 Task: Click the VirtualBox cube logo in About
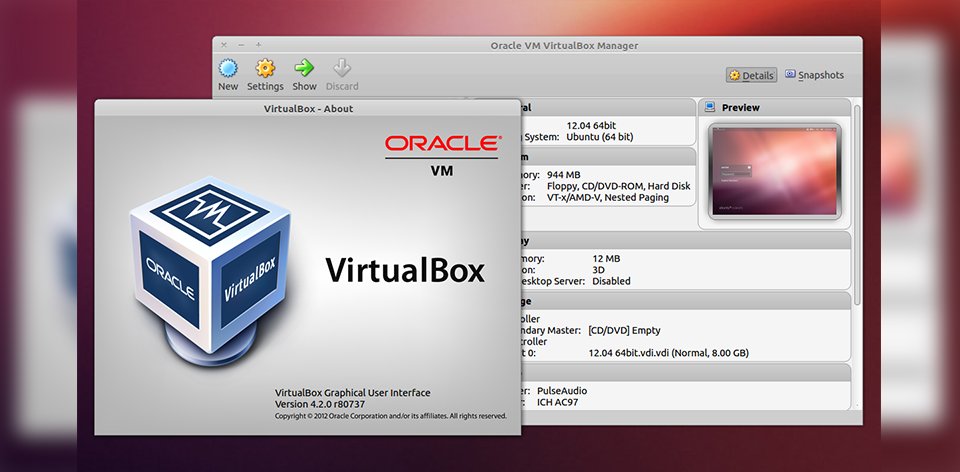(210, 272)
